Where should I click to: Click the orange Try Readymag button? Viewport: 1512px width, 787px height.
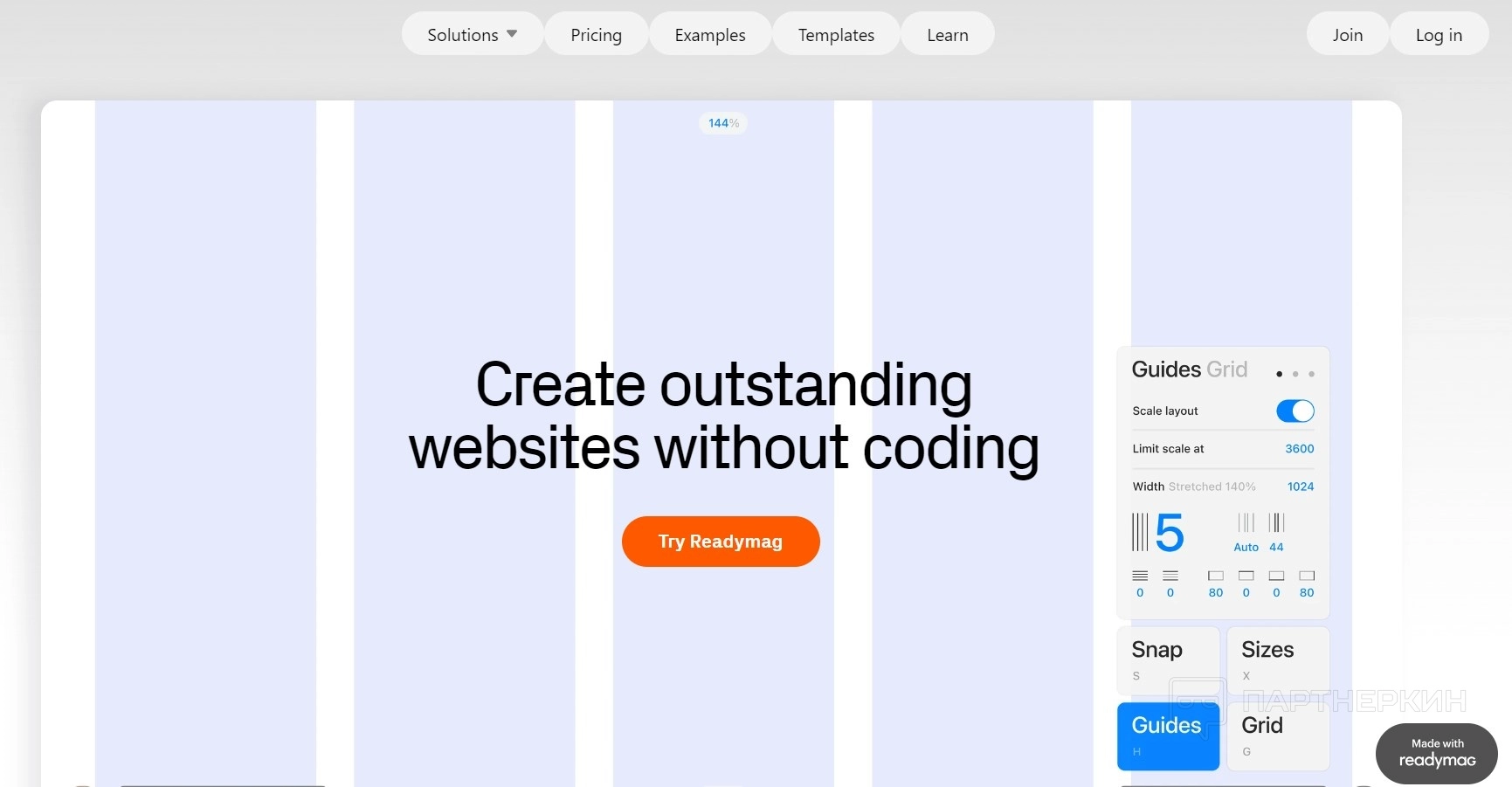721,542
